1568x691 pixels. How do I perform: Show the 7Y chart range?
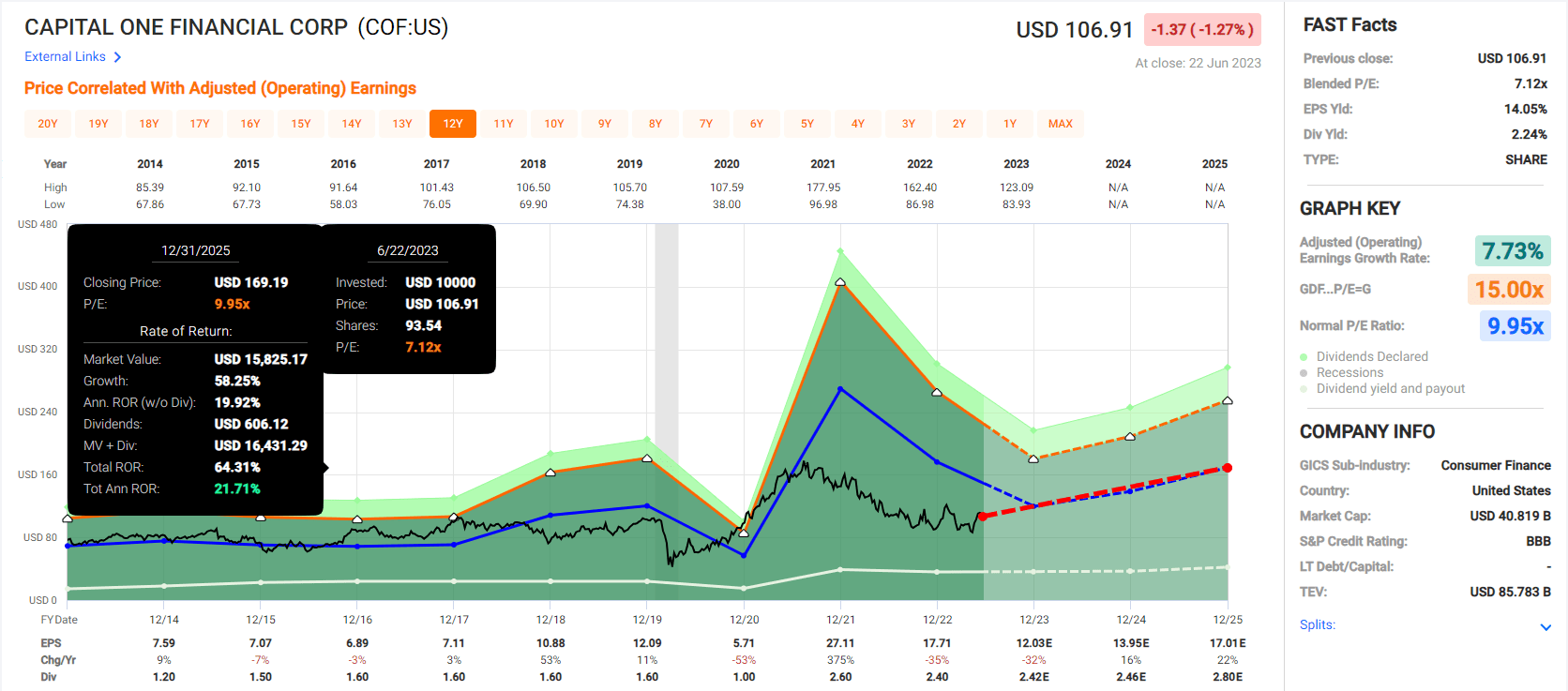click(x=706, y=124)
